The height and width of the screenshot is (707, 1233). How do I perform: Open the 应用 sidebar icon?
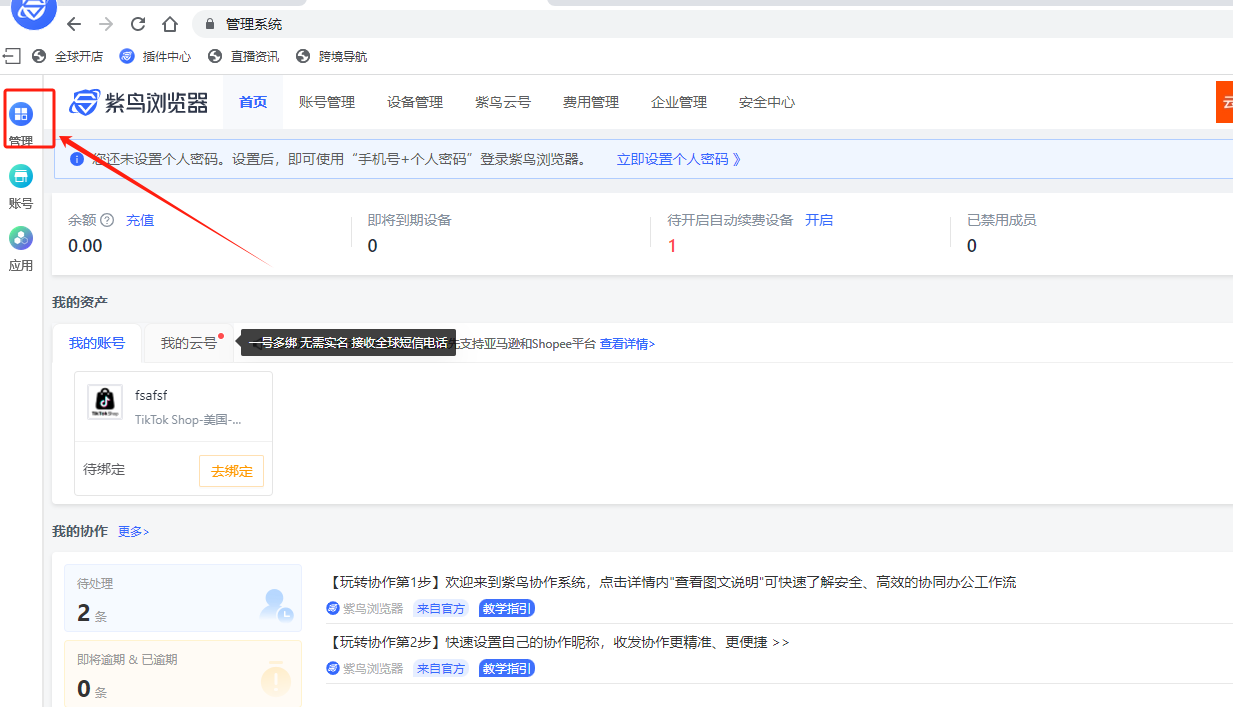21,239
